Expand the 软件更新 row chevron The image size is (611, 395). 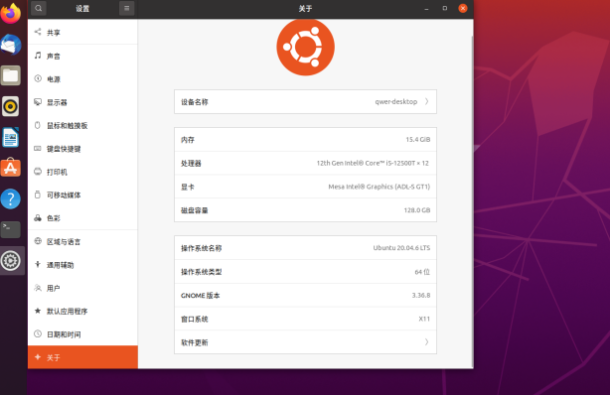427,342
